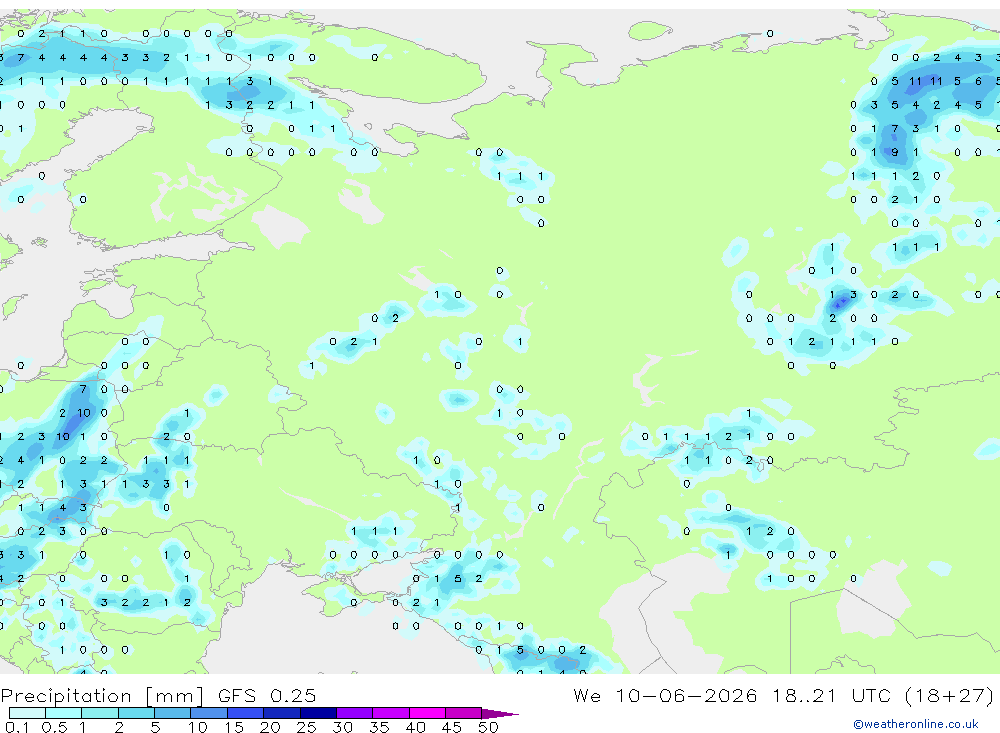The image size is (1000, 733).
Task: Click the '(18+27)' forecast offset text
Action: (950, 696)
